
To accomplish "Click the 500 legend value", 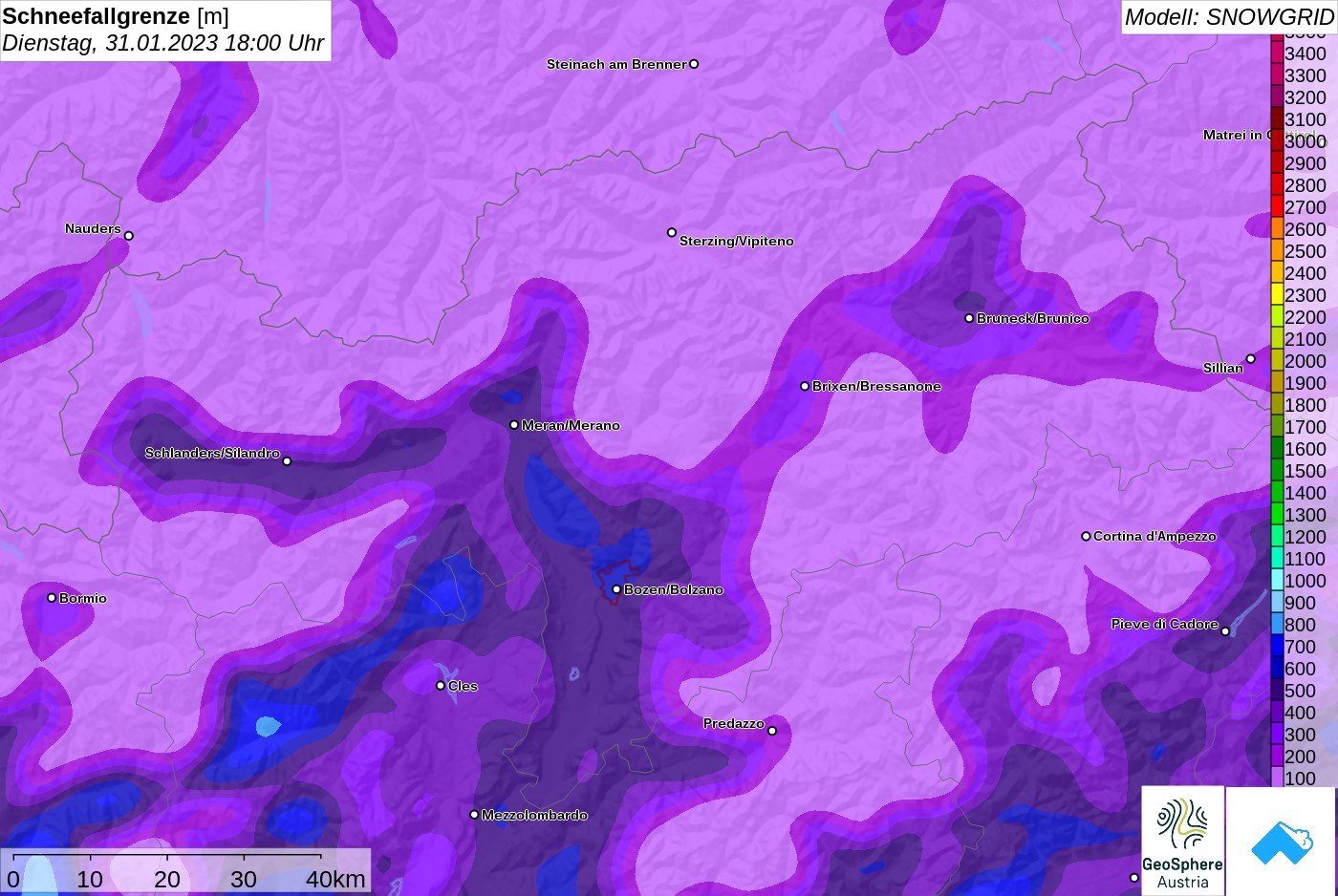I will 1300,691.
